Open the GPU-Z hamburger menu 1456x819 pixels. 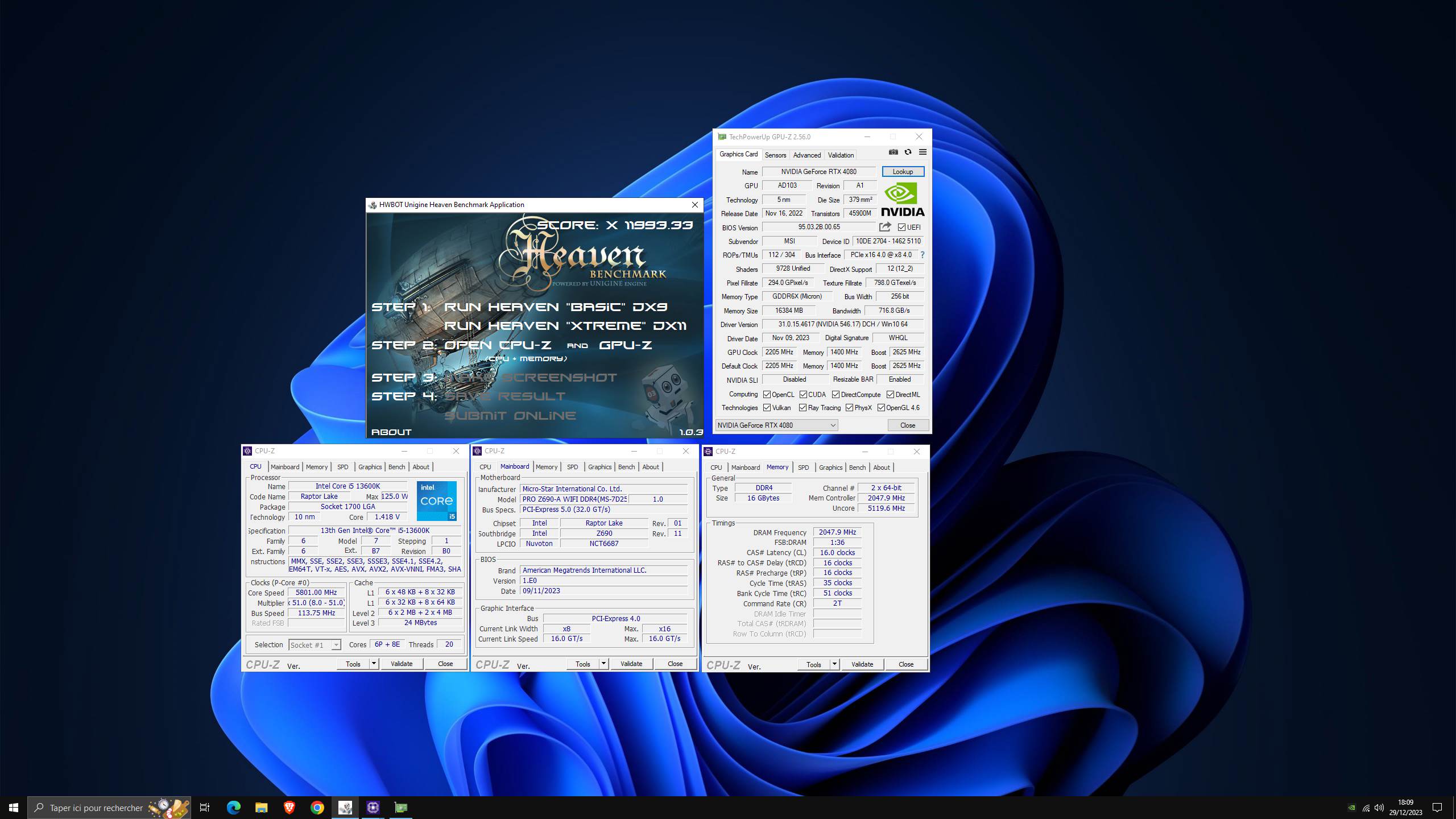point(923,152)
